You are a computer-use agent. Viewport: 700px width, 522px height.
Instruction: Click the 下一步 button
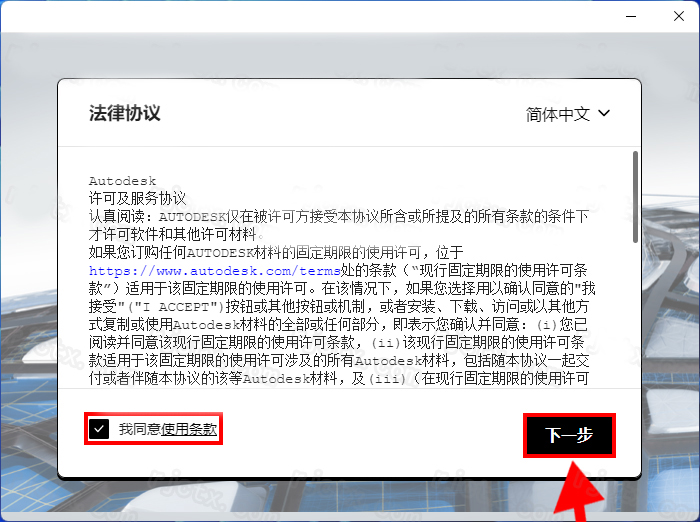tap(569, 435)
